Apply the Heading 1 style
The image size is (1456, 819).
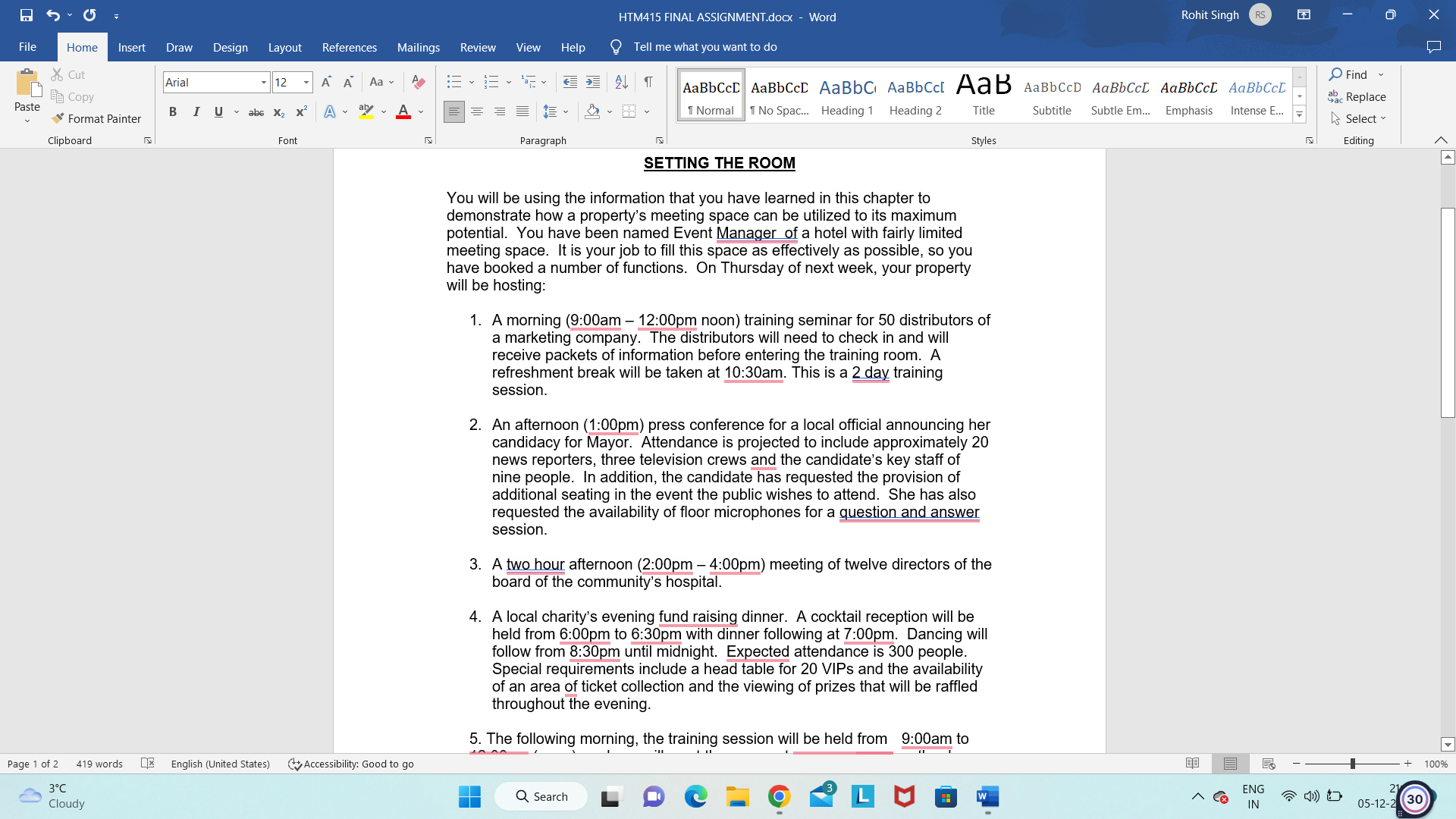pyautogui.click(x=847, y=94)
